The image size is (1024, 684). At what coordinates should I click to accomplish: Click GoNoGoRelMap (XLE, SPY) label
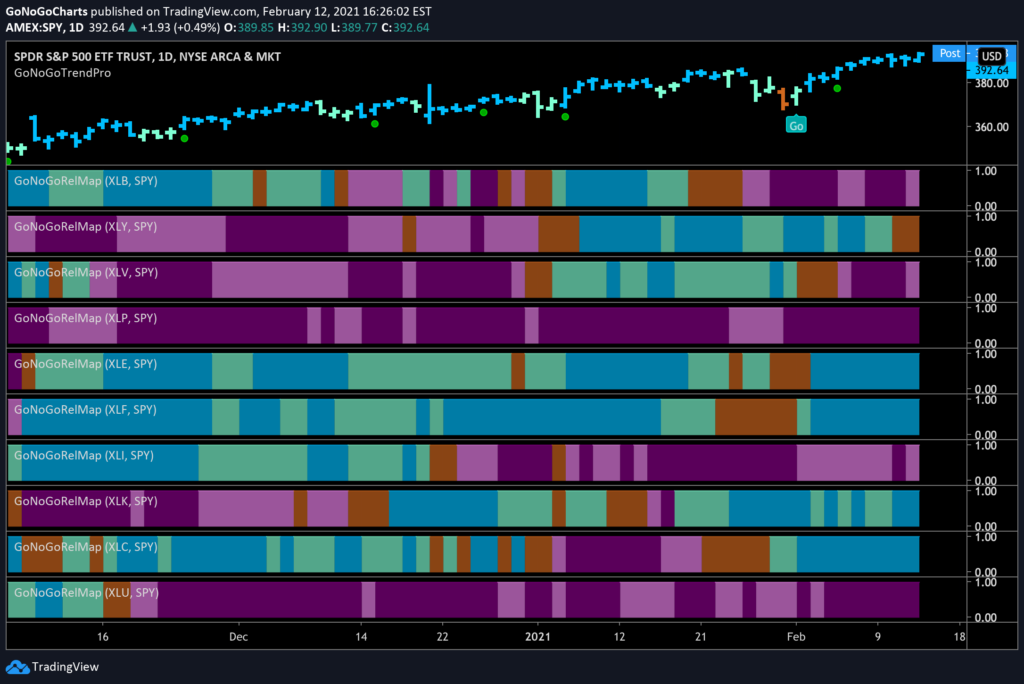click(x=86, y=364)
